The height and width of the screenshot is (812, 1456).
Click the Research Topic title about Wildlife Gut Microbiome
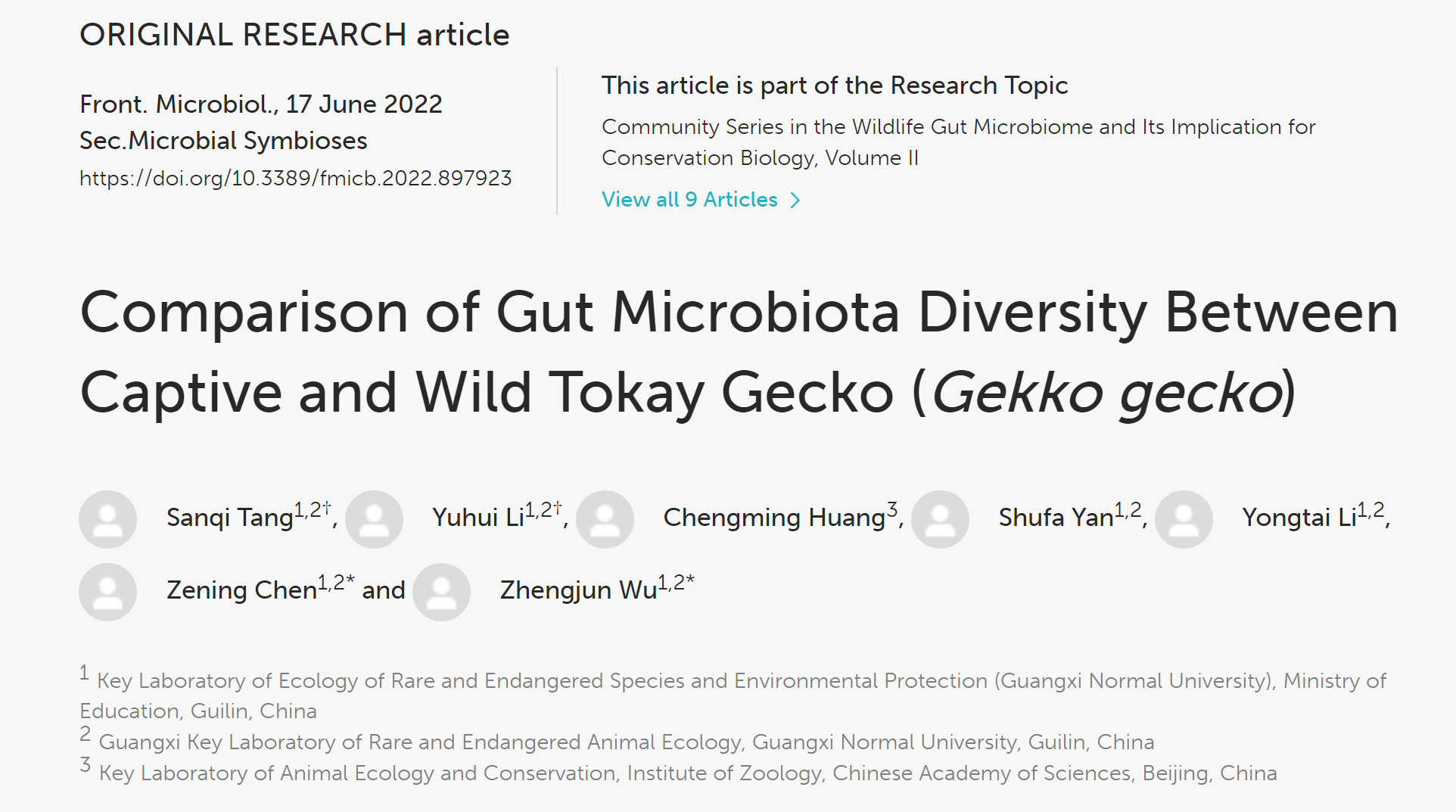[x=958, y=142]
